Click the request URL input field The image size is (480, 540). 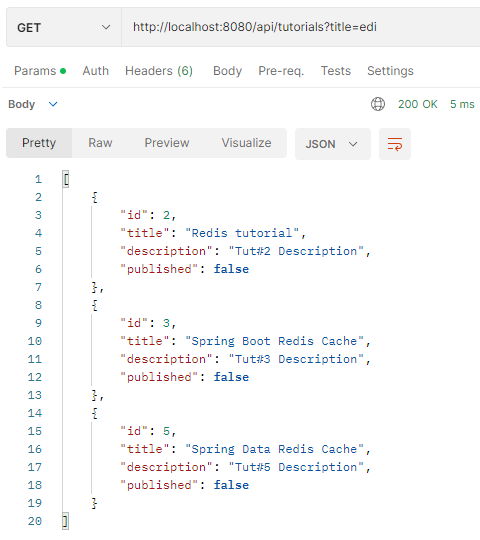[301, 27]
